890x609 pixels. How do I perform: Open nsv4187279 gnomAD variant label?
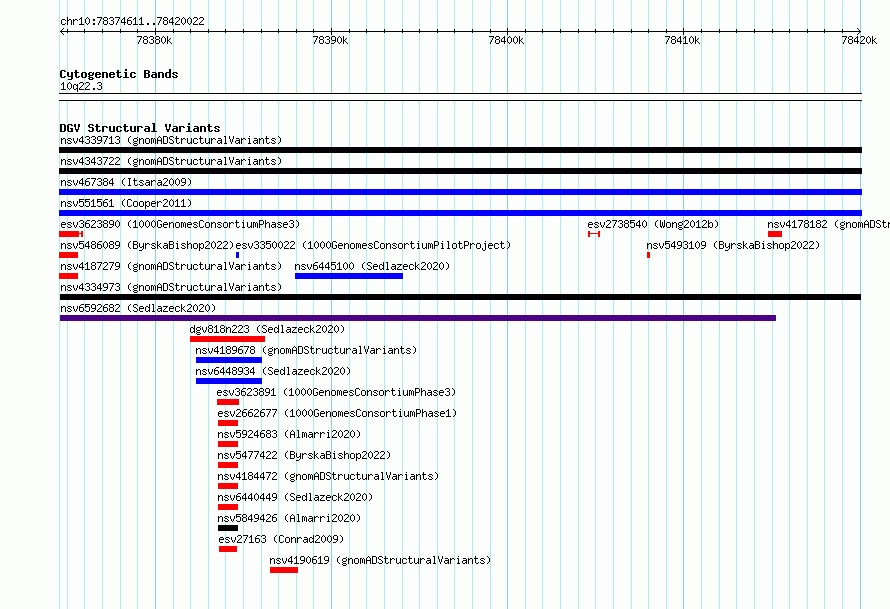point(171,266)
